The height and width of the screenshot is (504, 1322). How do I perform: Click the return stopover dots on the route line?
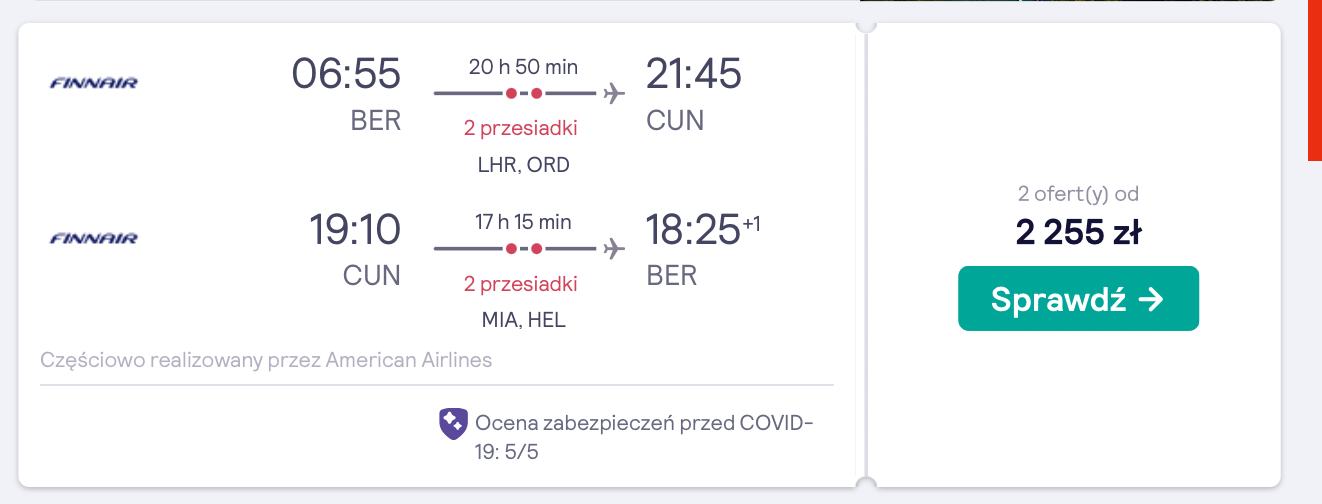pos(524,248)
